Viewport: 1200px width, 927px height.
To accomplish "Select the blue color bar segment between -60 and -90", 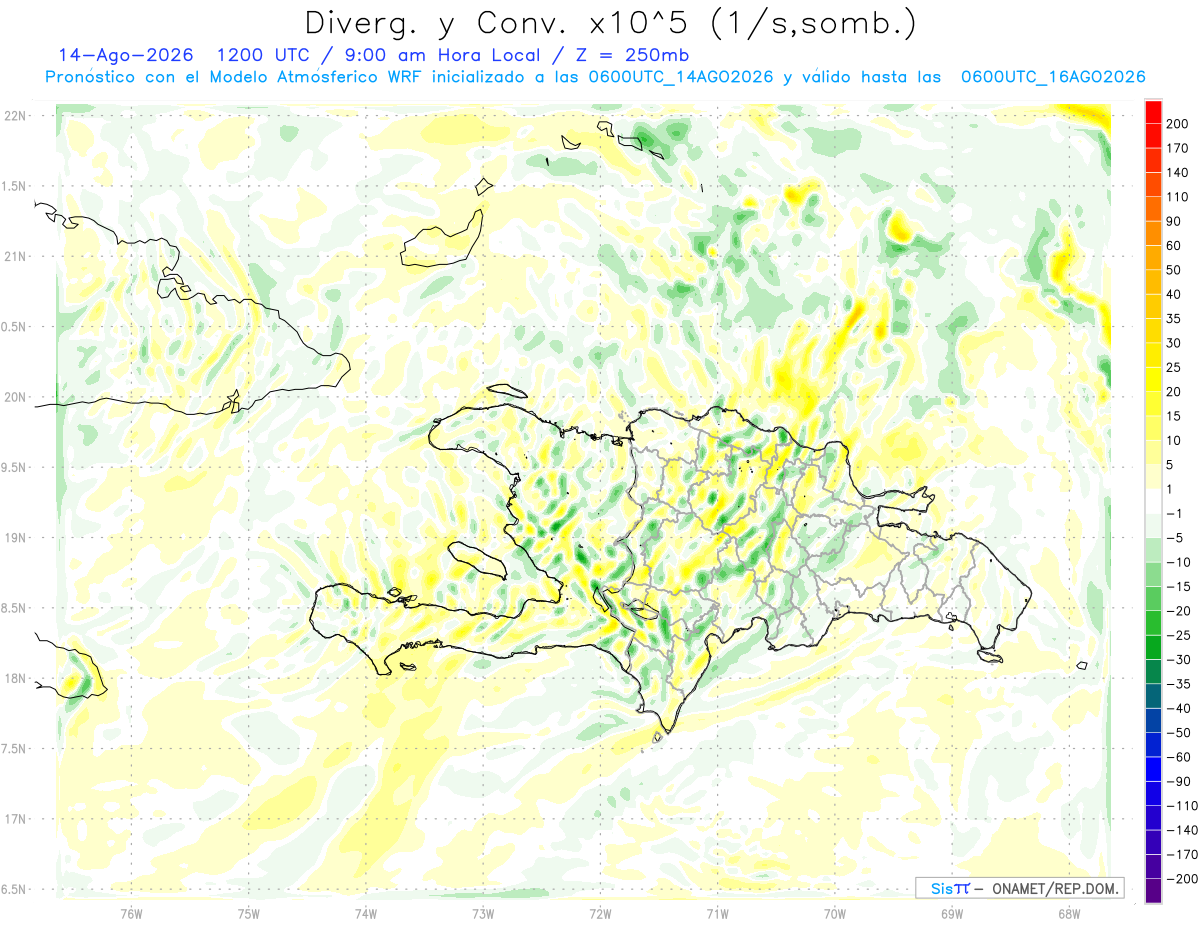I will [x=1153, y=769].
